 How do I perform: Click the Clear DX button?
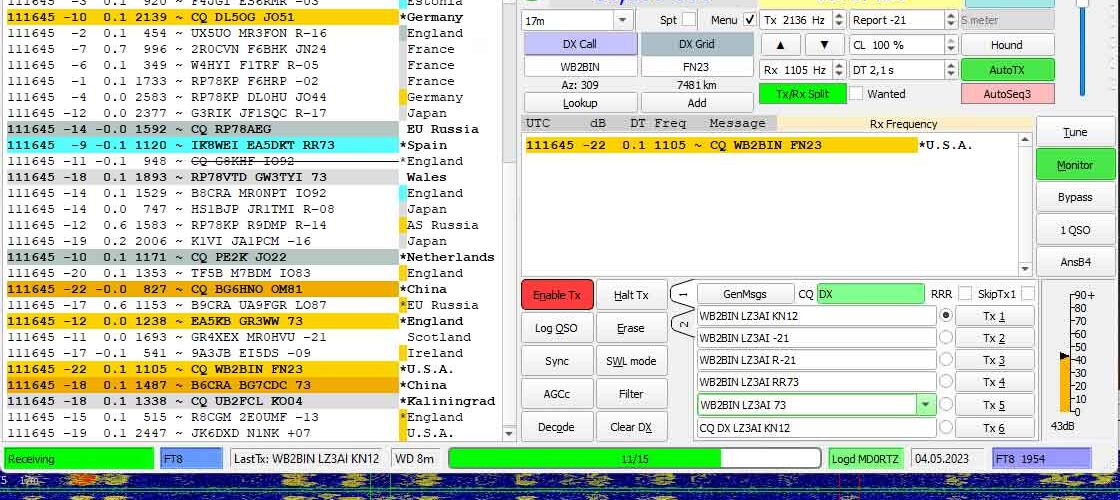pos(631,427)
